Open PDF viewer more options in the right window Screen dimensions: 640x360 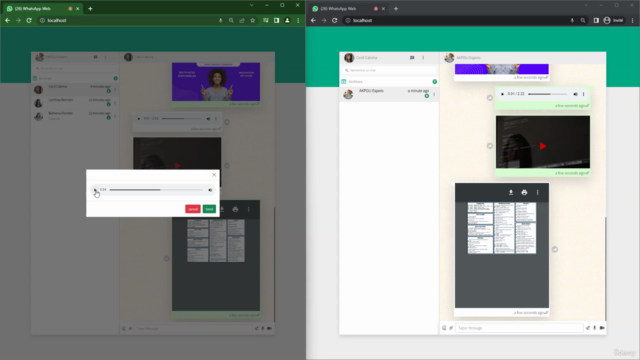[x=538, y=192]
